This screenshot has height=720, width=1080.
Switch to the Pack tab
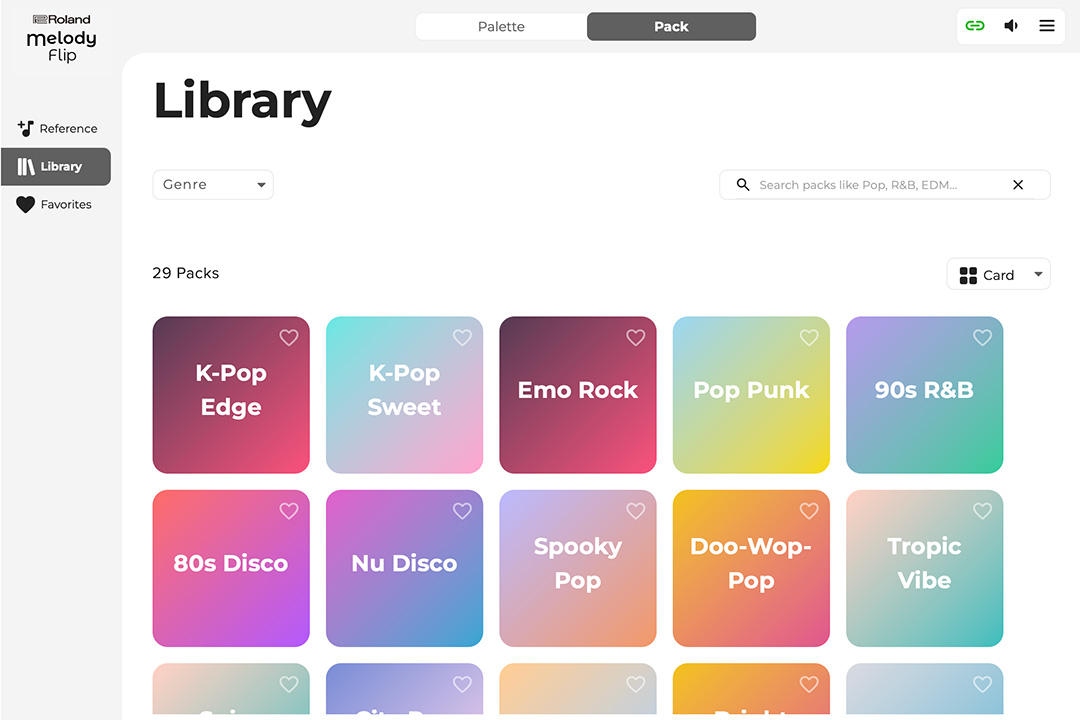(x=672, y=26)
